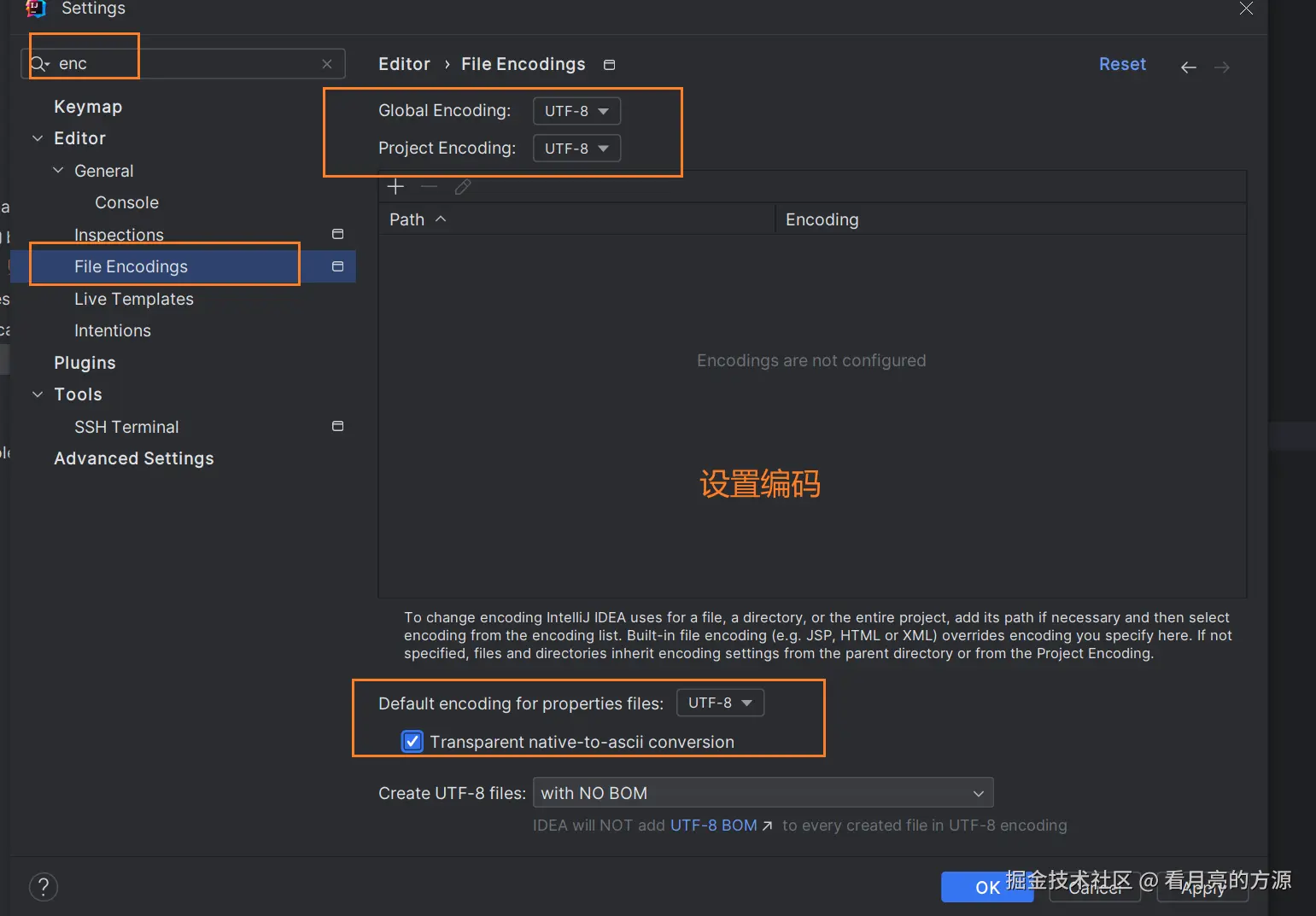The height and width of the screenshot is (916, 1316).
Task: Collapse the Tools tree node
Action: [x=38, y=394]
